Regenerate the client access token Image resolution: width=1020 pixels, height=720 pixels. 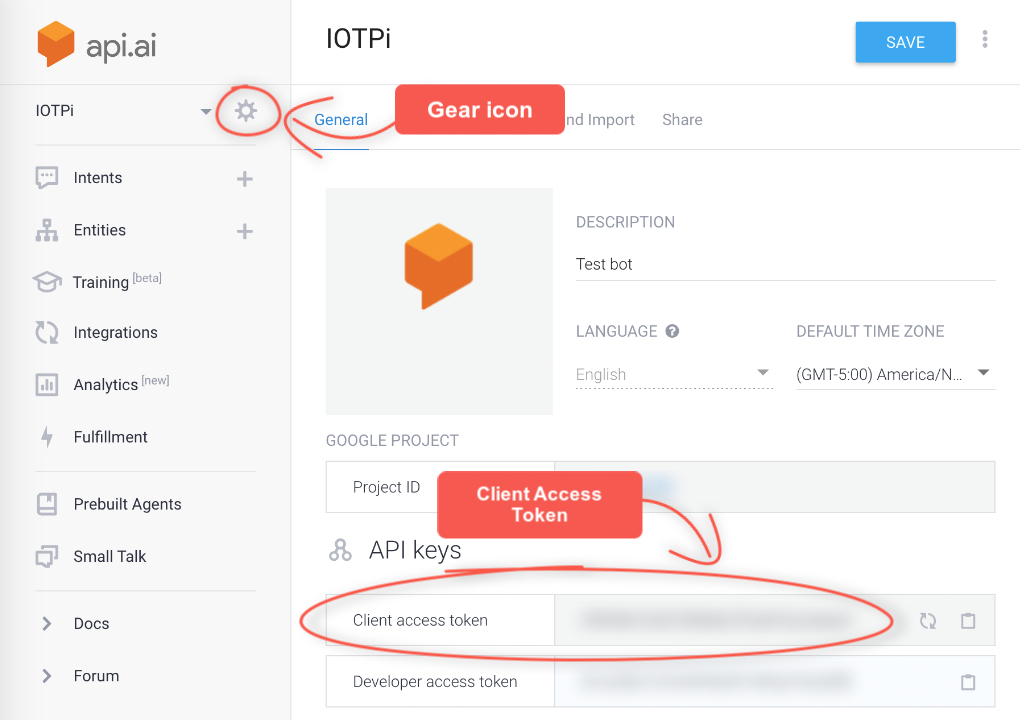[x=928, y=621]
